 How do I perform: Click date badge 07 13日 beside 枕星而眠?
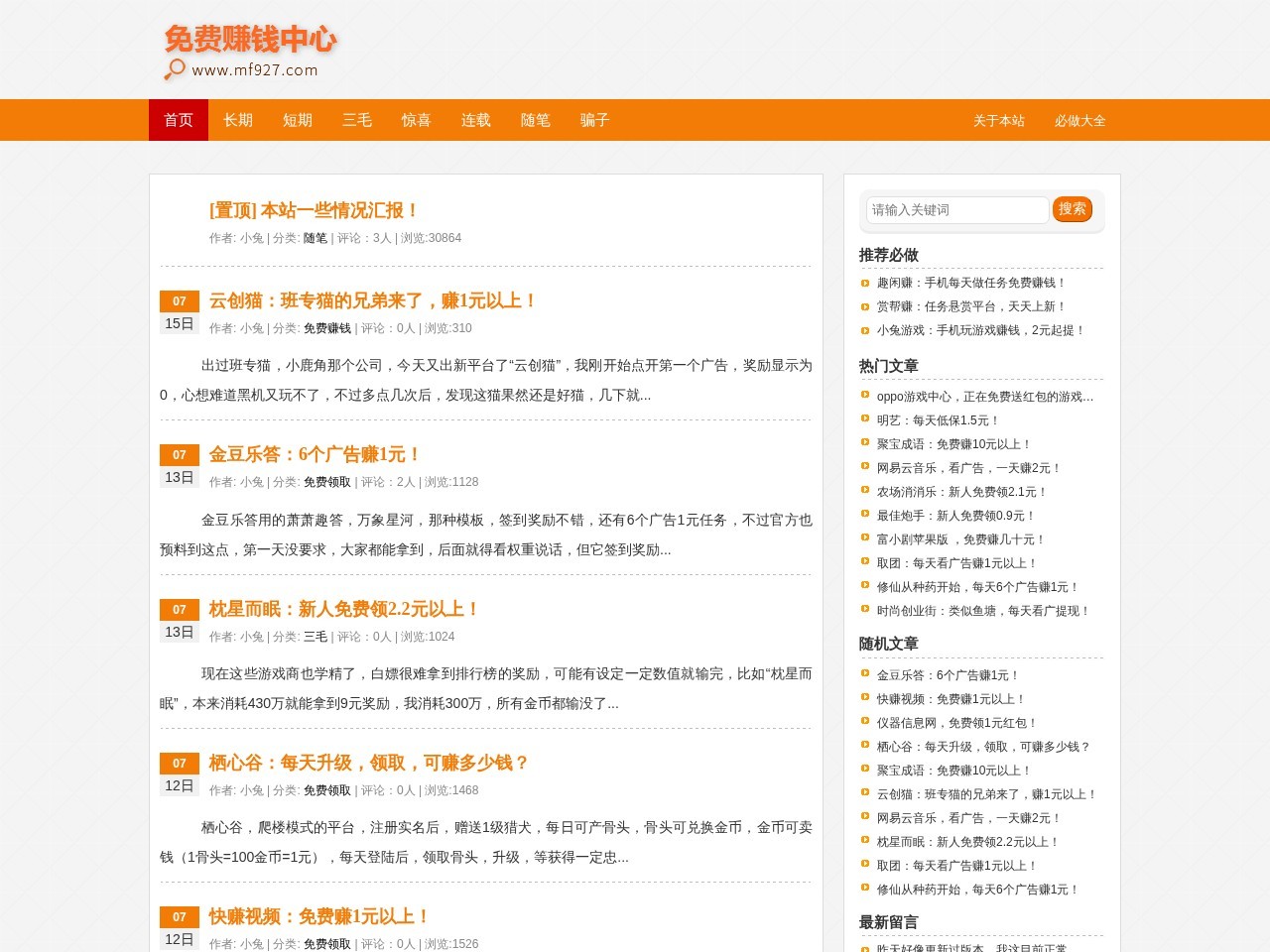click(x=180, y=621)
